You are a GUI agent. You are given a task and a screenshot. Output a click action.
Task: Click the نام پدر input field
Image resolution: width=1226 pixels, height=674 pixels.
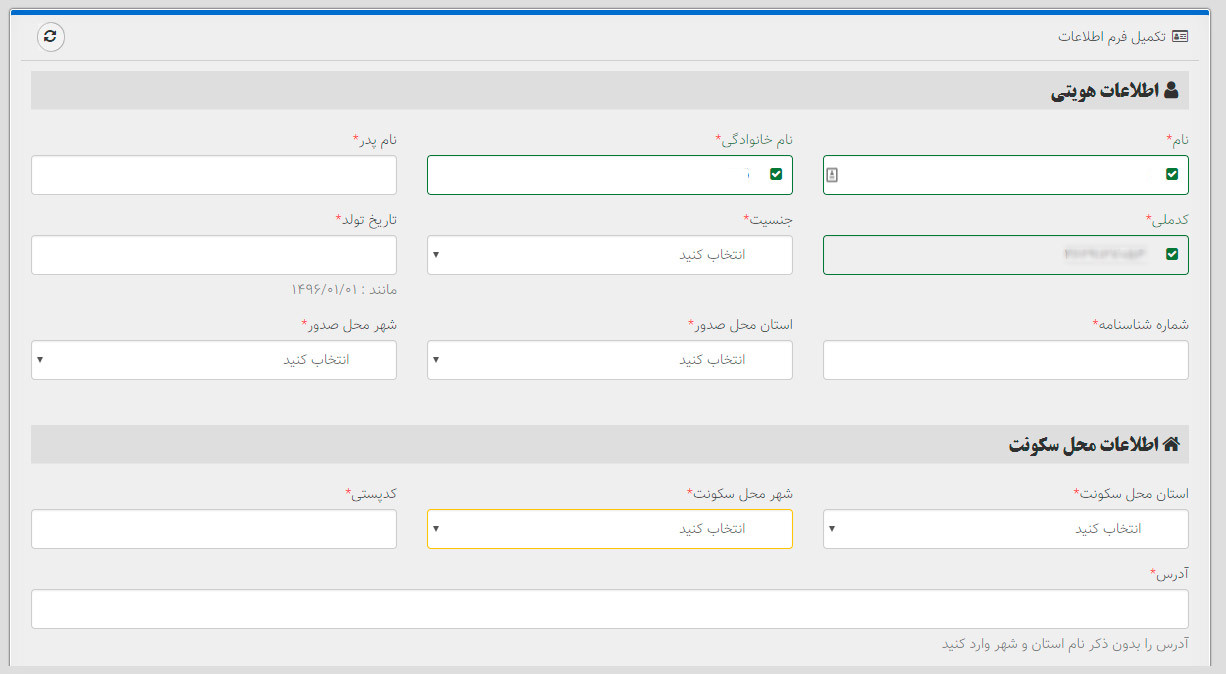pyautogui.click(x=213, y=175)
